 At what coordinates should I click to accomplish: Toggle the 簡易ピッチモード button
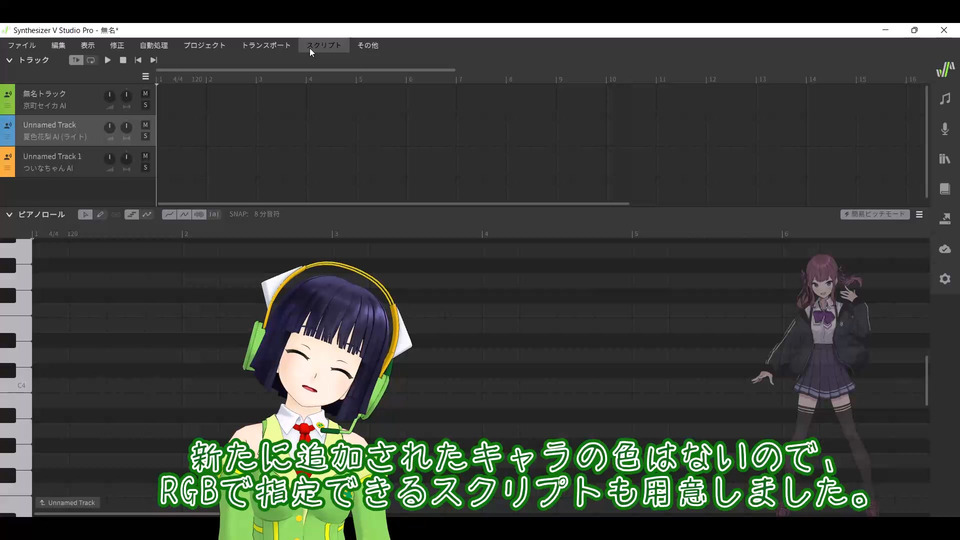click(x=875, y=214)
